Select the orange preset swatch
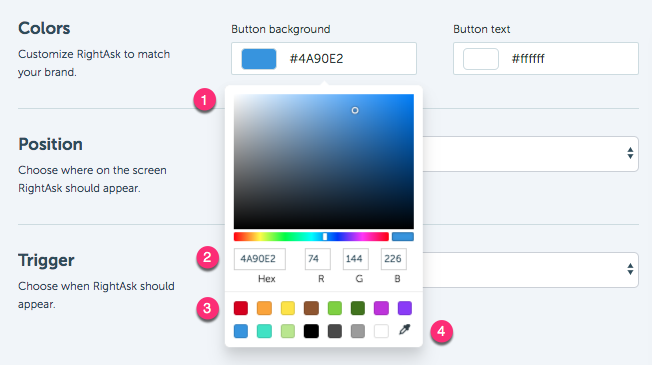Viewport: 652px width, 365px height. 264,308
